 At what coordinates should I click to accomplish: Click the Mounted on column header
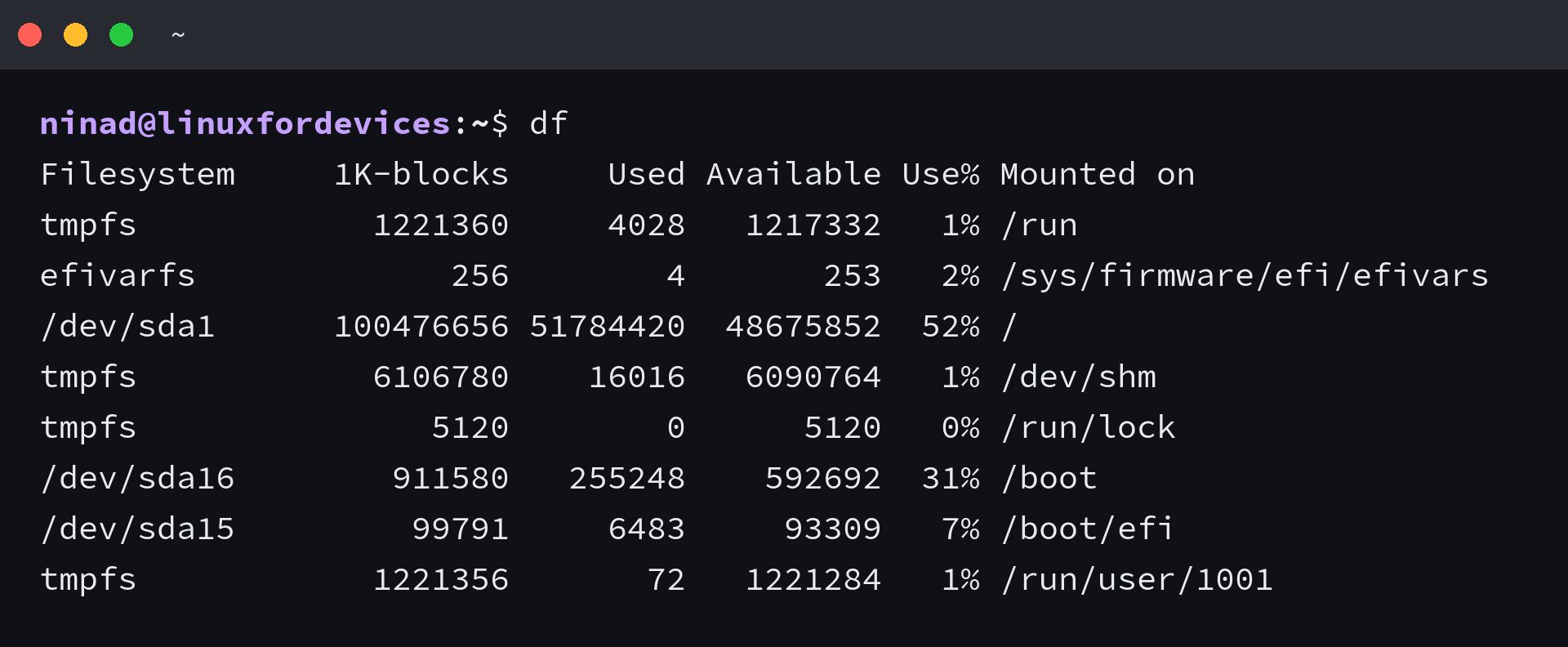1098,174
